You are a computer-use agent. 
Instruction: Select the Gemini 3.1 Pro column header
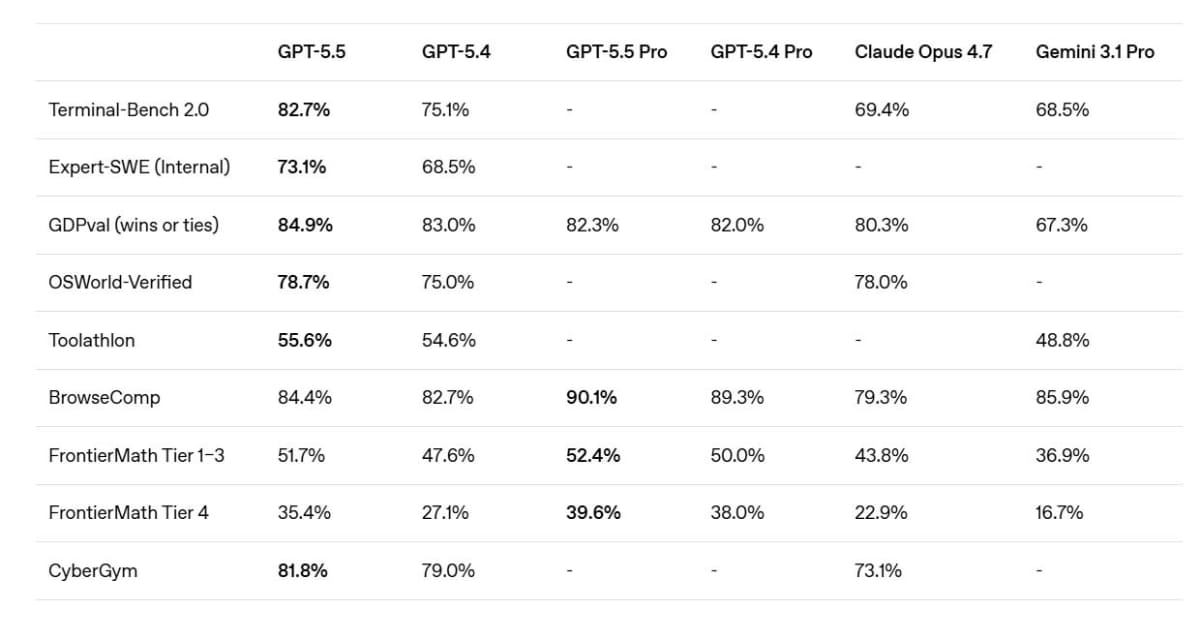(x=1094, y=52)
